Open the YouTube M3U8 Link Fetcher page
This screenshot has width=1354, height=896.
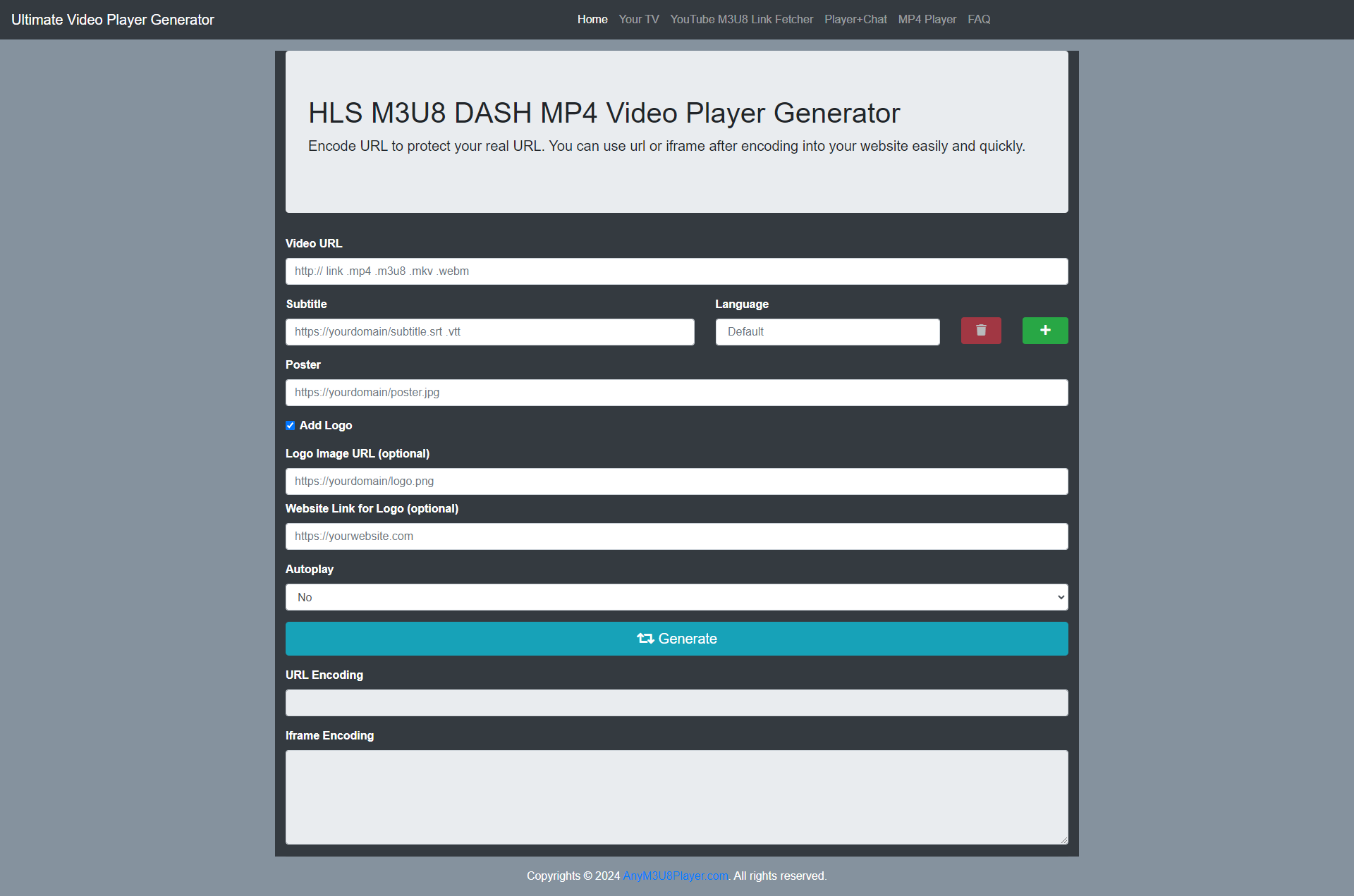point(741,19)
